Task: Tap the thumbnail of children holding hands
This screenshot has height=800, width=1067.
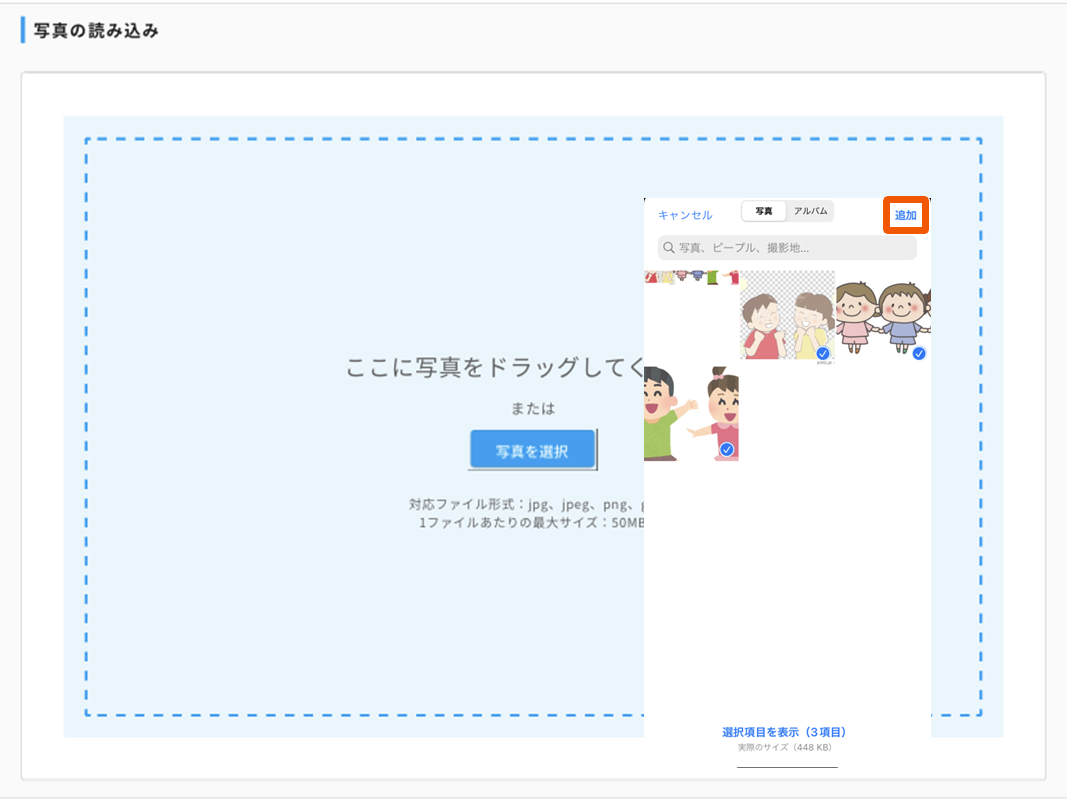Action: (x=882, y=312)
